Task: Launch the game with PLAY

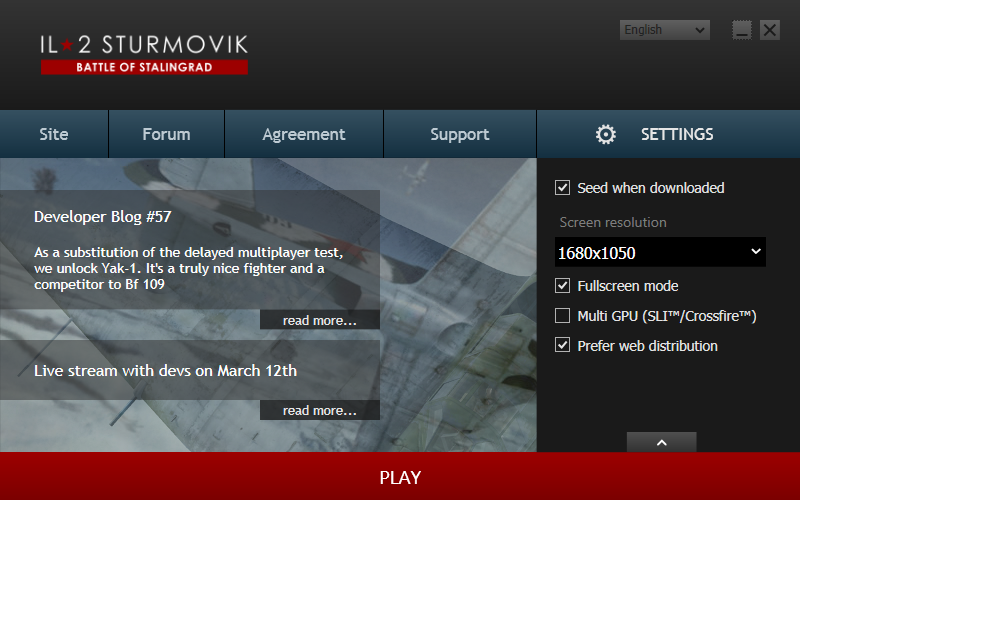Action: [x=400, y=476]
